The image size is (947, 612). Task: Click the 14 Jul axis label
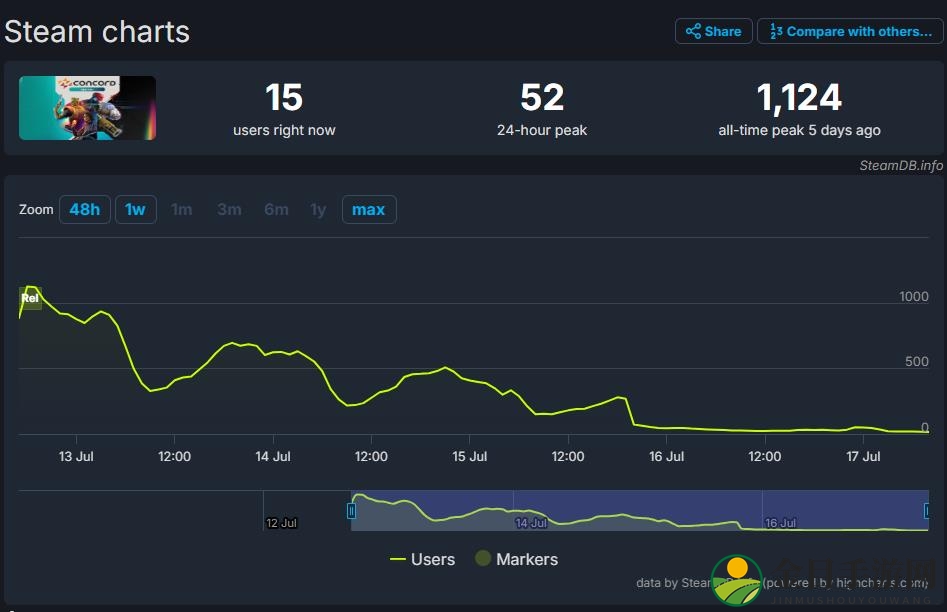pyautogui.click(x=273, y=456)
